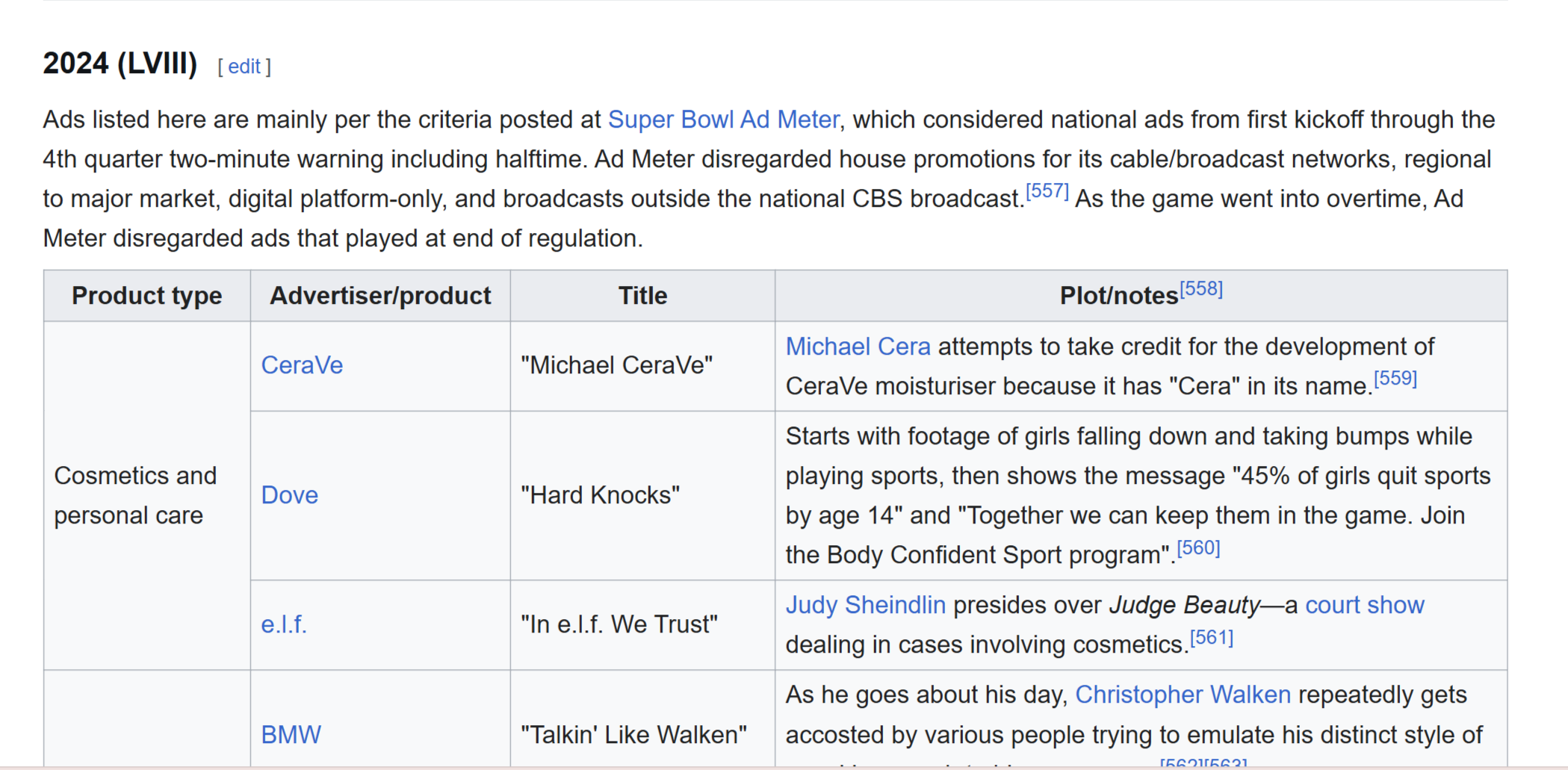1568x770 pixels.
Task: Click the Cosmetics and personal care cell
Action: pos(147,496)
